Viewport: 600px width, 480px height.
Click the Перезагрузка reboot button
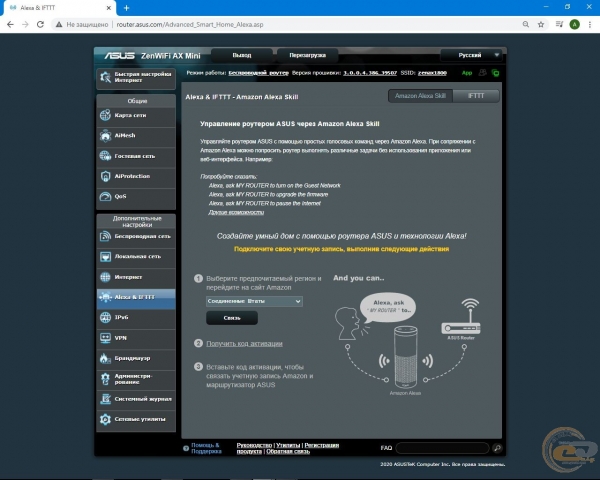tap(308, 55)
